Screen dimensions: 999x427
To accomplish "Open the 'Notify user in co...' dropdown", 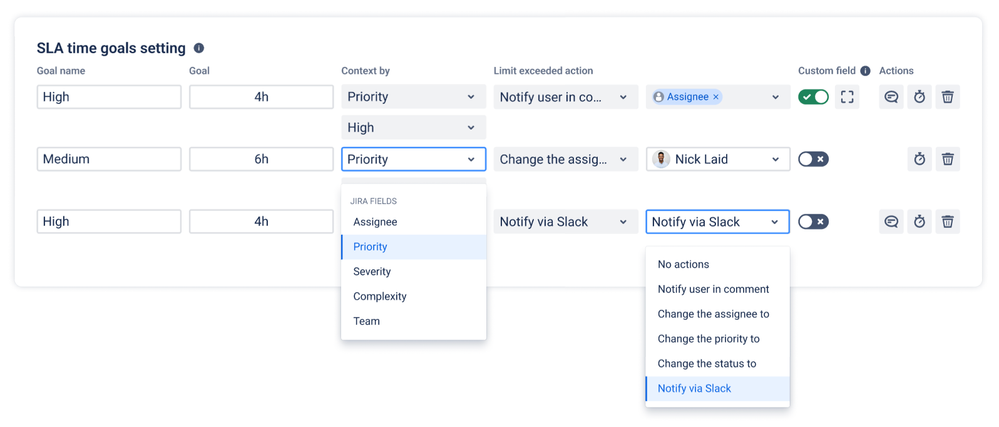I will [x=565, y=97].
